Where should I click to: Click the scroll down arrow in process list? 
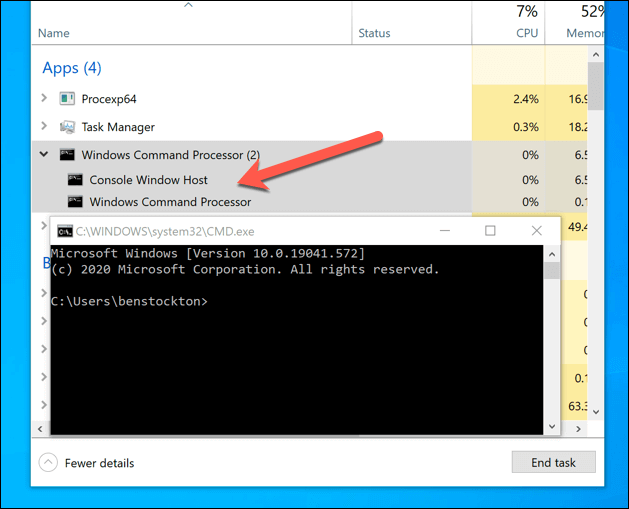(595, 411)
